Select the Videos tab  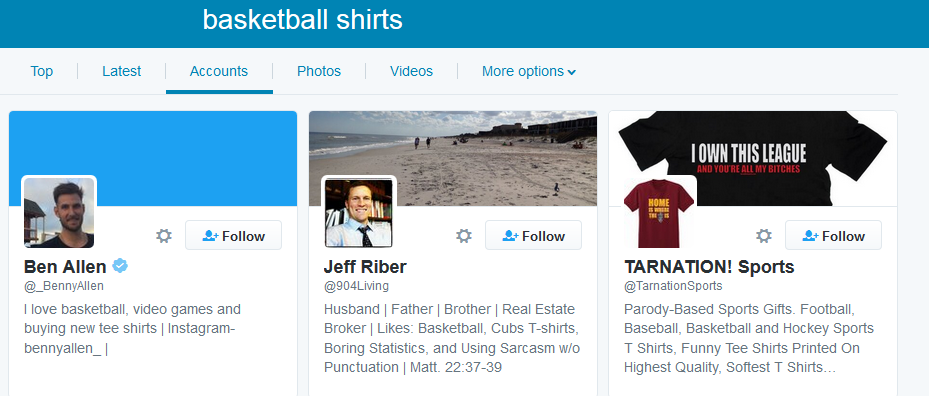[x=411, y=72]
